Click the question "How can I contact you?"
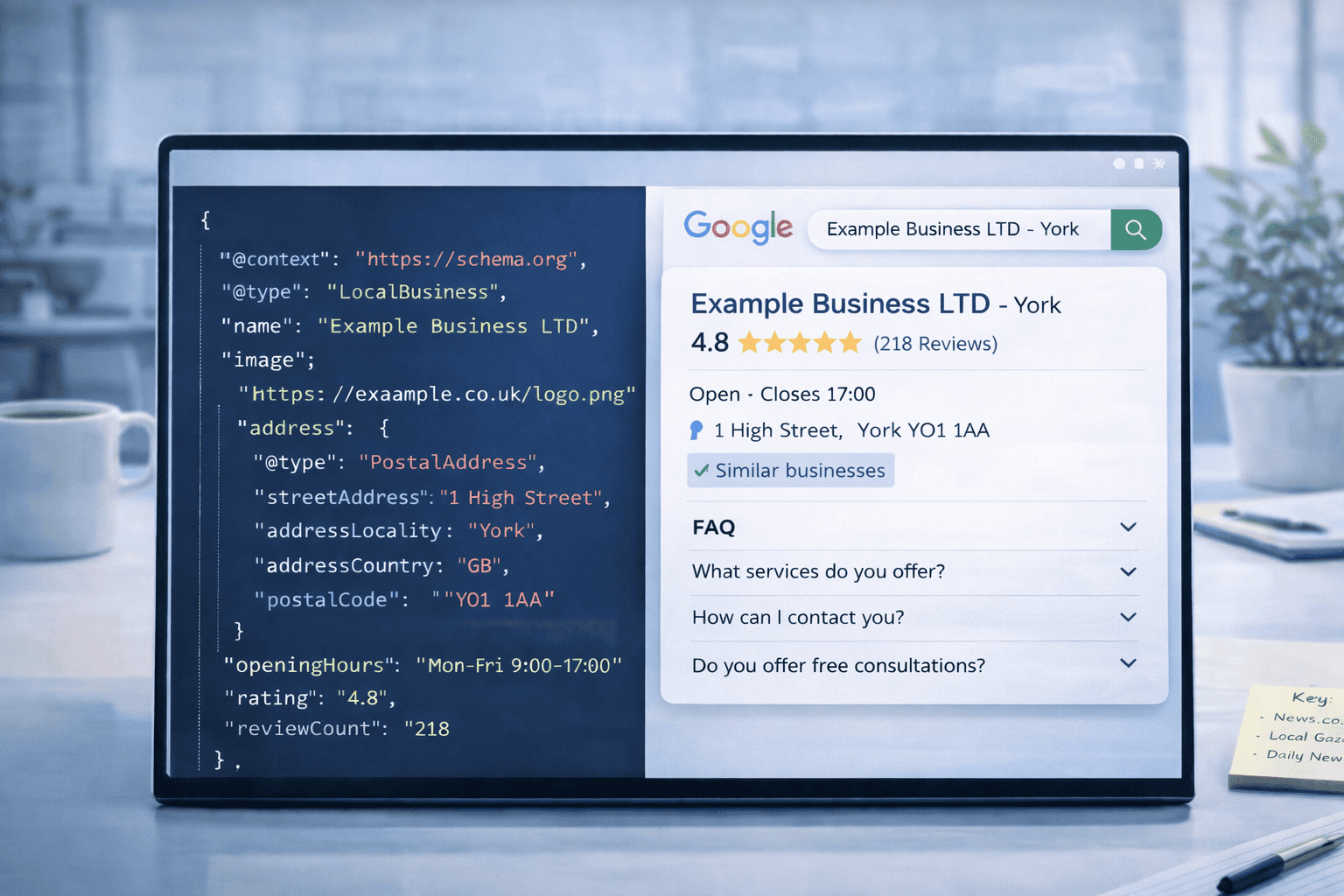 click(x=798, y=618)
